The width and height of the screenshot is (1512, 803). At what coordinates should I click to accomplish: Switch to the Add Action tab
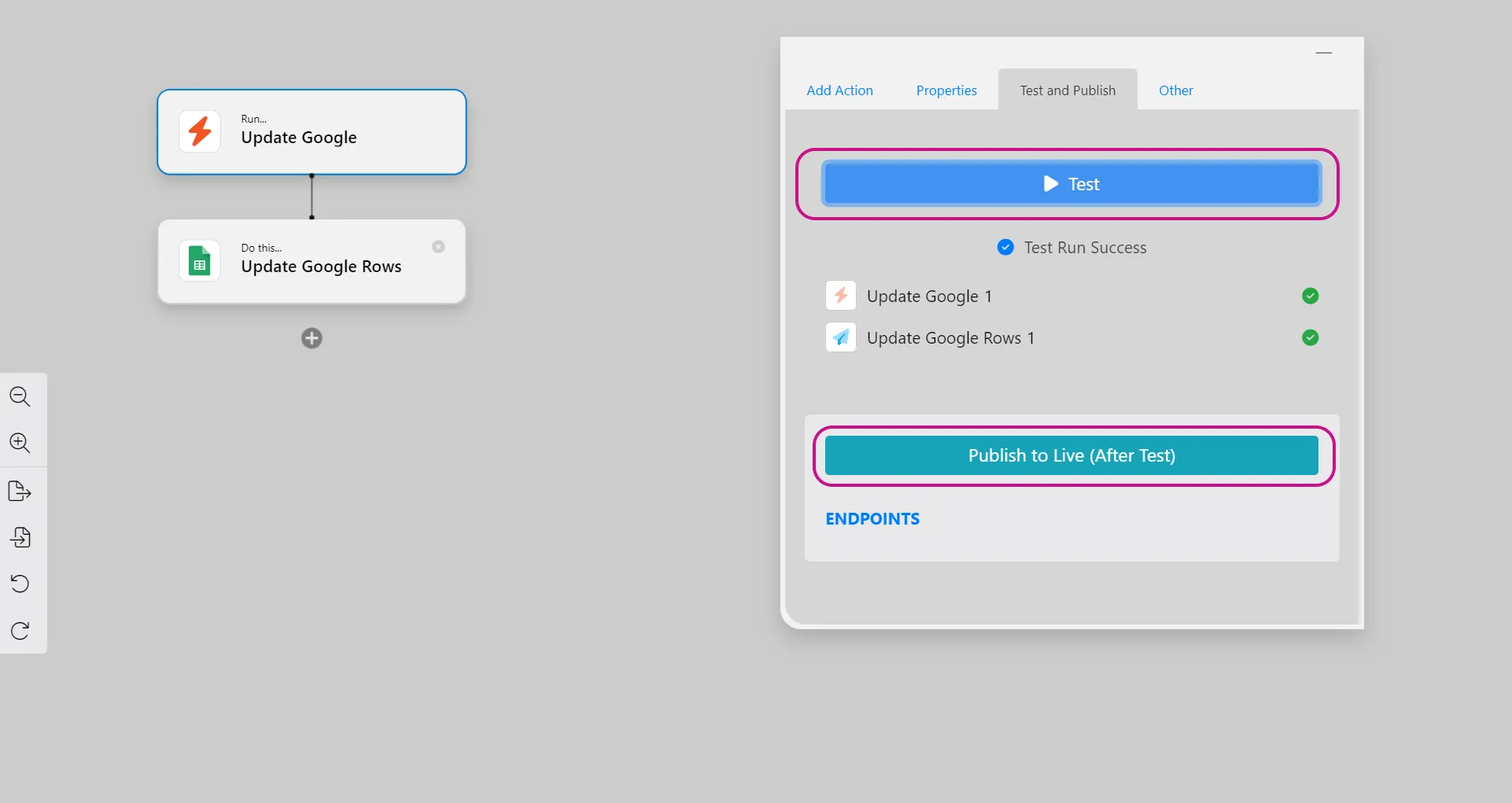click(x=839, y=90)
